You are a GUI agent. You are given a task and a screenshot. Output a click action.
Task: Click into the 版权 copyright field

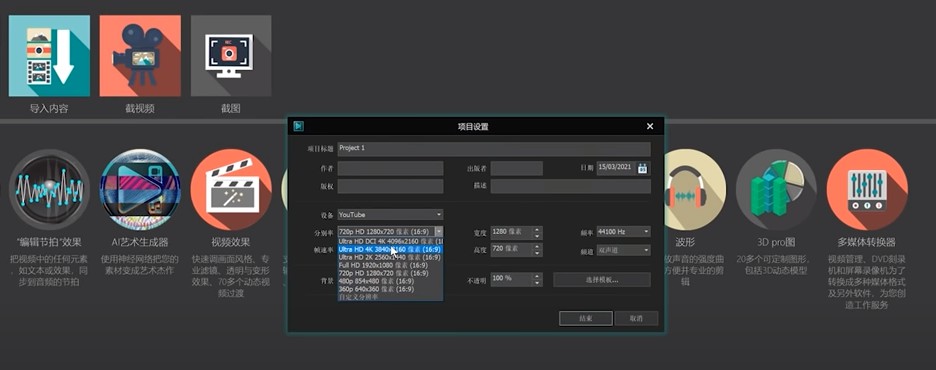click(x=390, y=186)
